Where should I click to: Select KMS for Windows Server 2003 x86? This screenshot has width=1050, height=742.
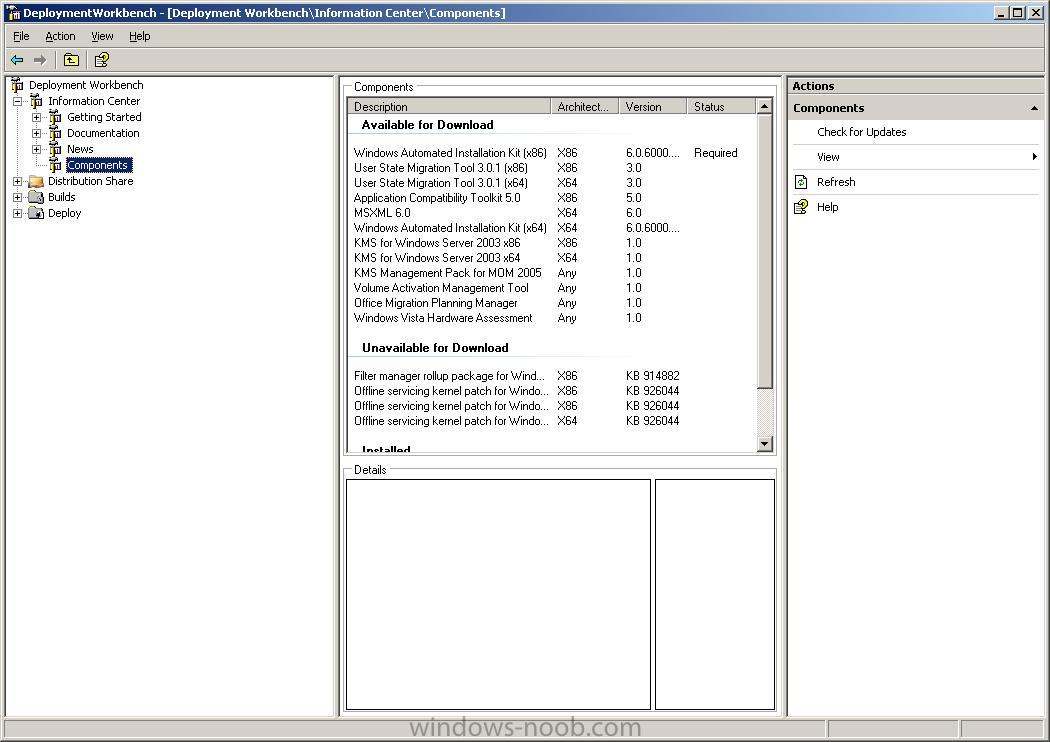point(552,243)
